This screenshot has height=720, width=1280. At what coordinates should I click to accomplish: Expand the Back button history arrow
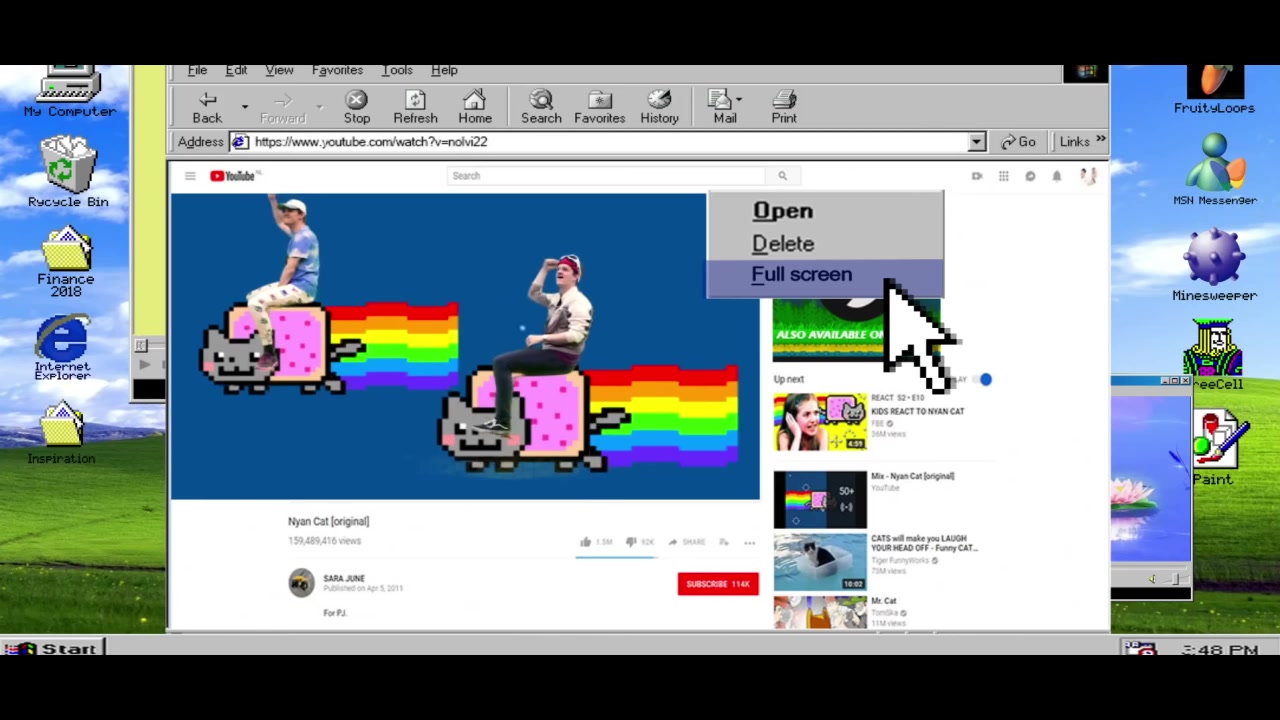(x=244, y=105)
